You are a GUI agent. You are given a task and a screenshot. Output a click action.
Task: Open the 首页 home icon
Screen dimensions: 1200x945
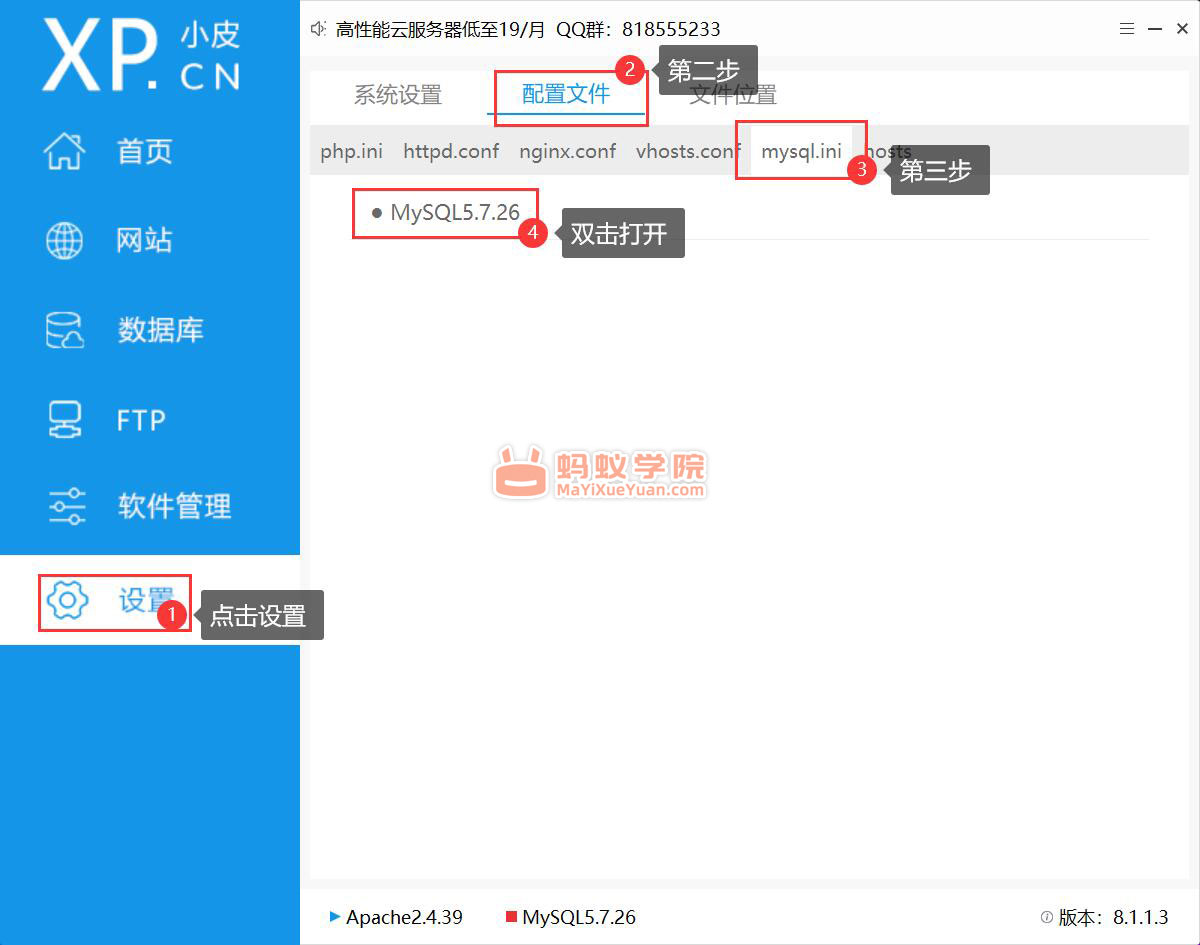click(x=65, y=151)
